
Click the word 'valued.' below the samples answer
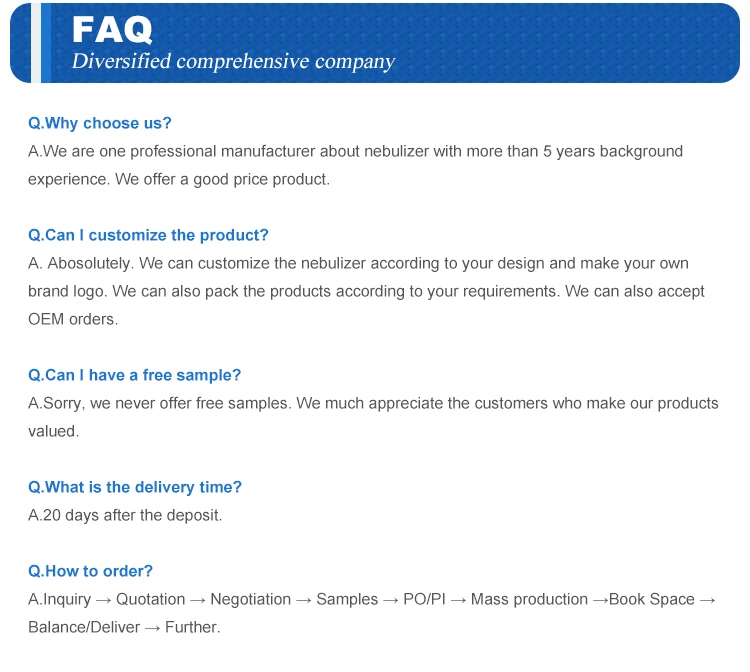coord(54,431)
